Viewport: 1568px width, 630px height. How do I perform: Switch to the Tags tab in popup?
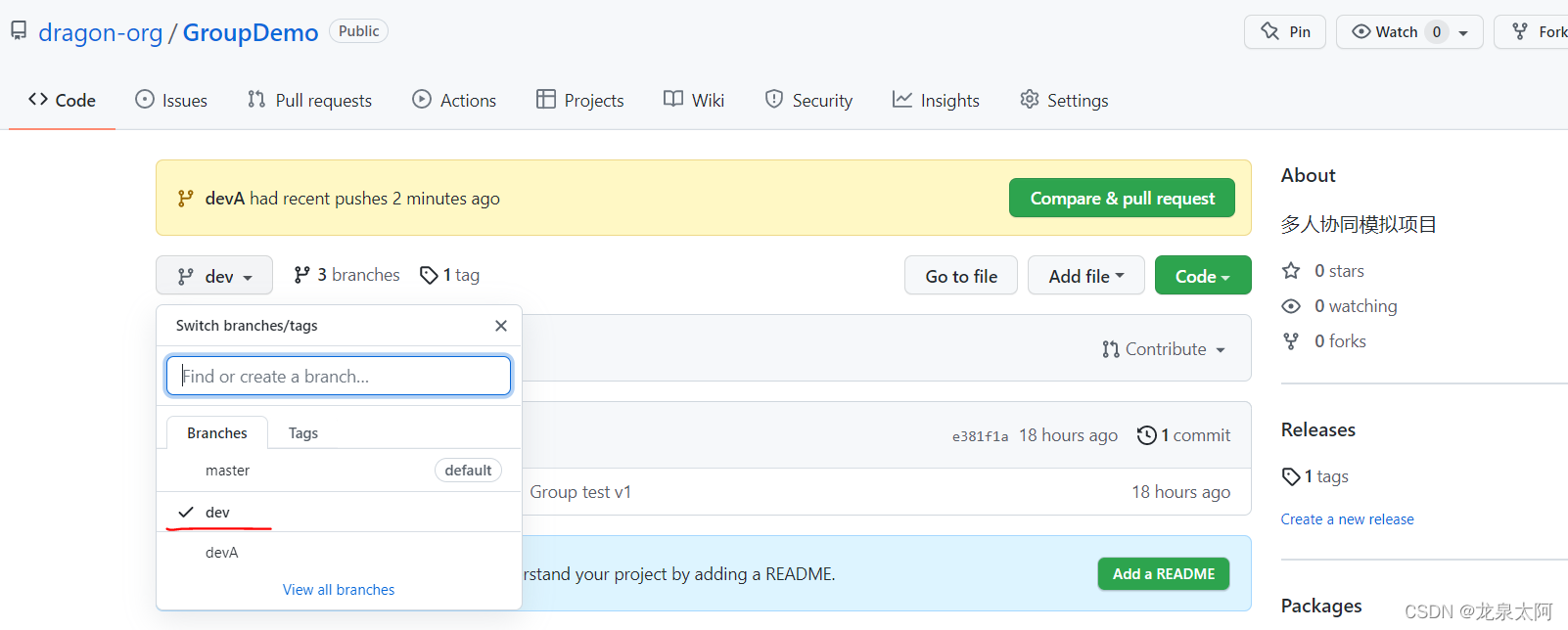[x=303, y=432]
